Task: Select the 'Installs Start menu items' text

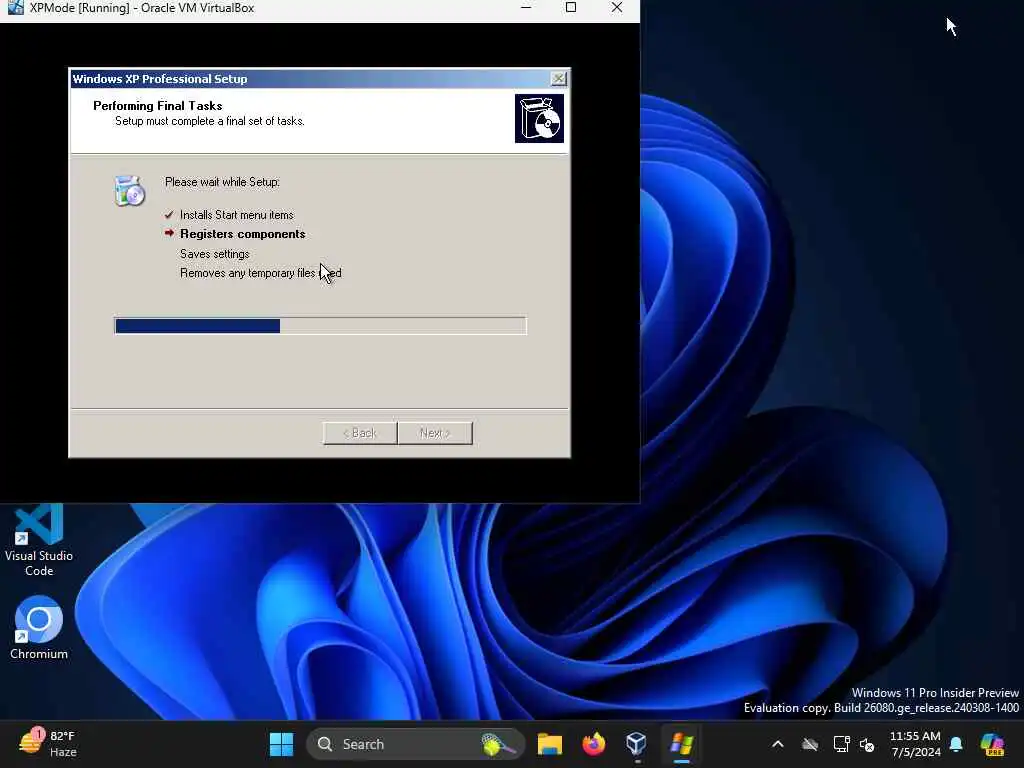Action: 236,215
